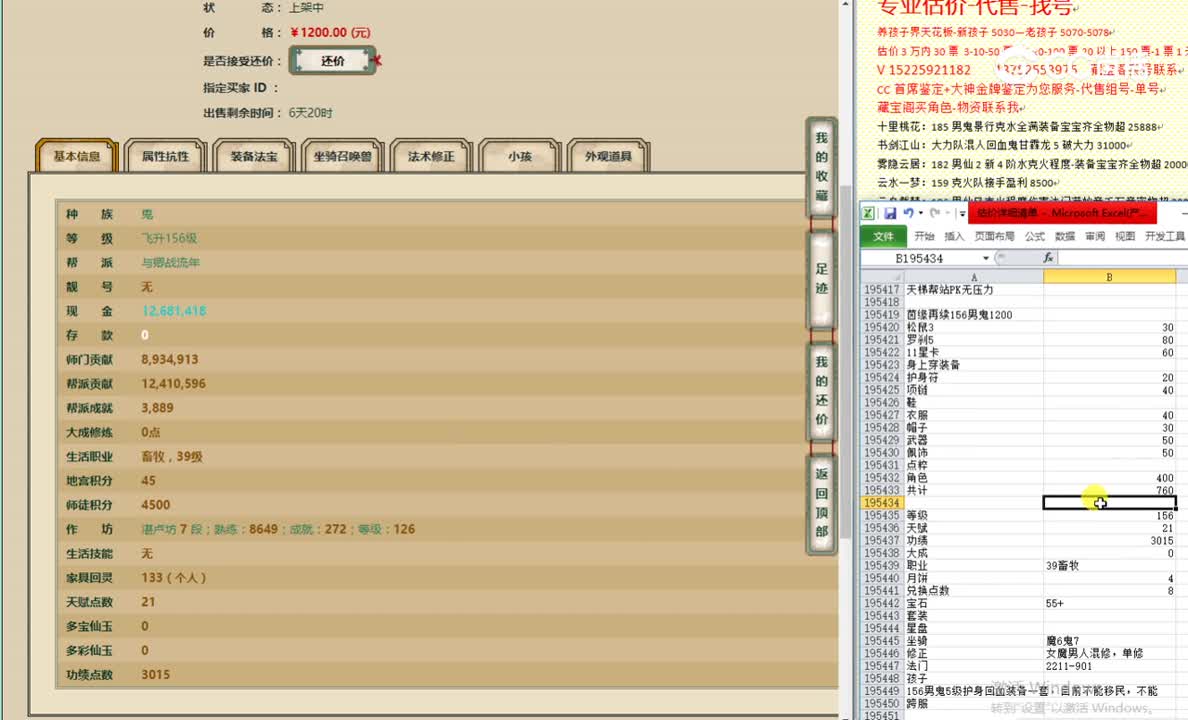1188x720 pixels.
Task: Switch to the 审阅 ribbon tab
Action: pos(1095,236)
